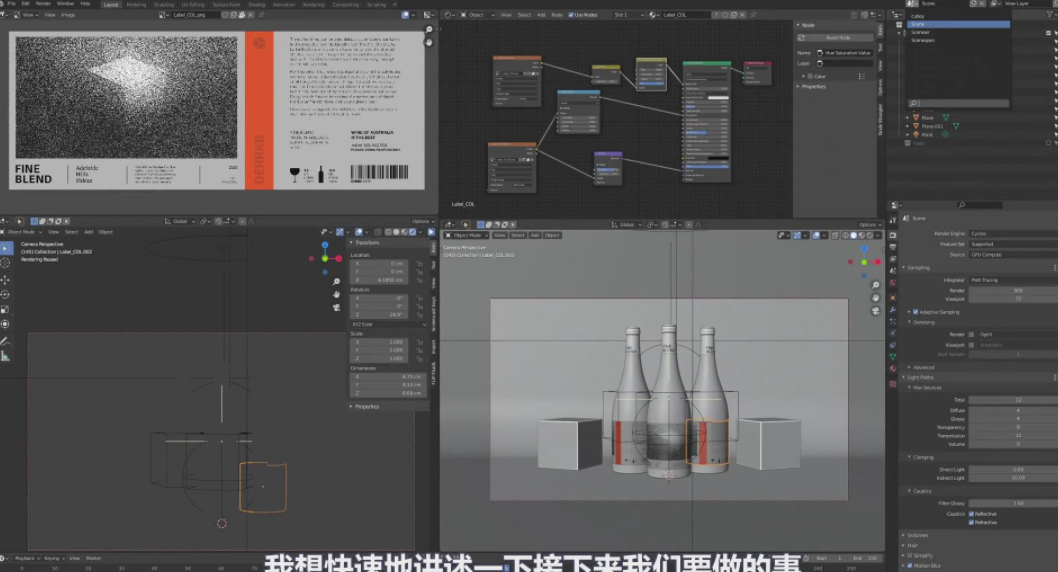This screenshot has width=1058, height=572.
Task: Toggle the Use Nodes checkbox
Action: (x=571, y=15)
